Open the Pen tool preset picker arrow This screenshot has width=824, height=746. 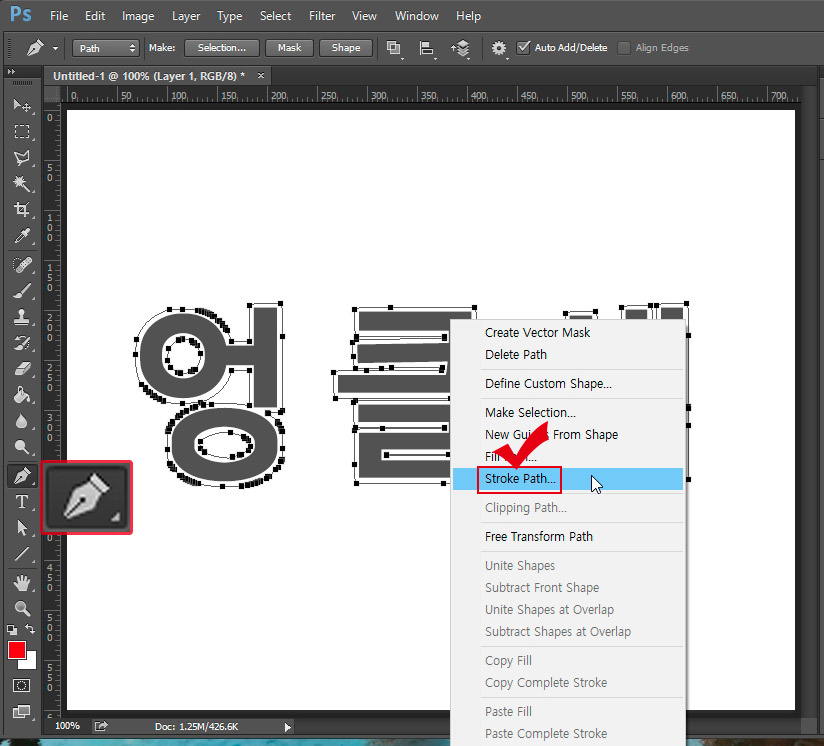coord(55,48)
